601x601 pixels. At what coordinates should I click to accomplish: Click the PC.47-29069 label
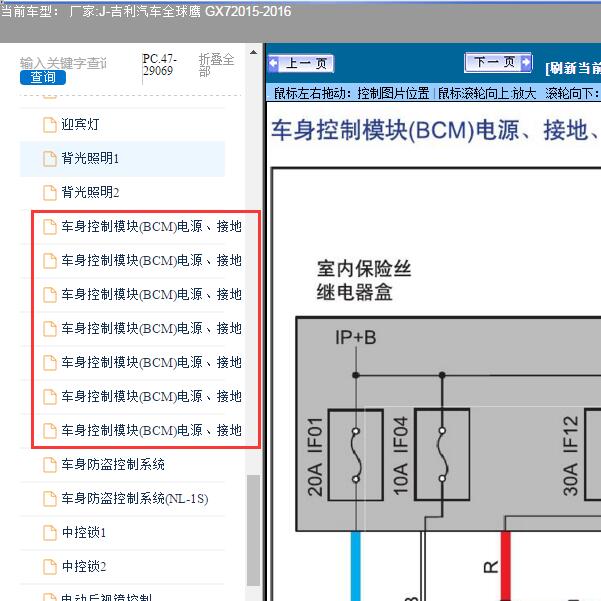coord(159,65)
